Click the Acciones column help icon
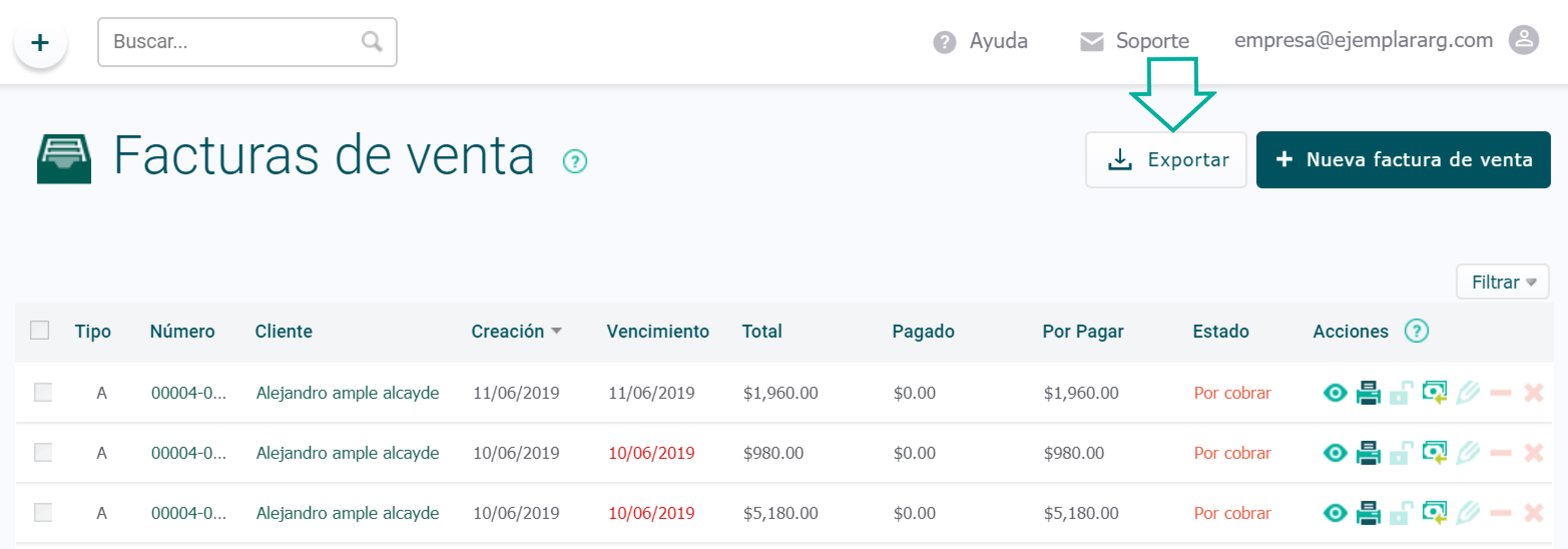Viewport: 1568px width, 549px height. (1416, 331)
